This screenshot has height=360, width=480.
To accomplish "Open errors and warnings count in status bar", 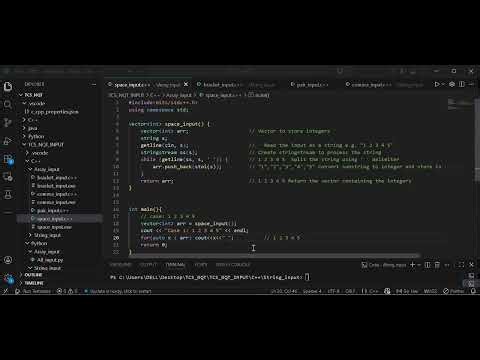I will (67, 291).
